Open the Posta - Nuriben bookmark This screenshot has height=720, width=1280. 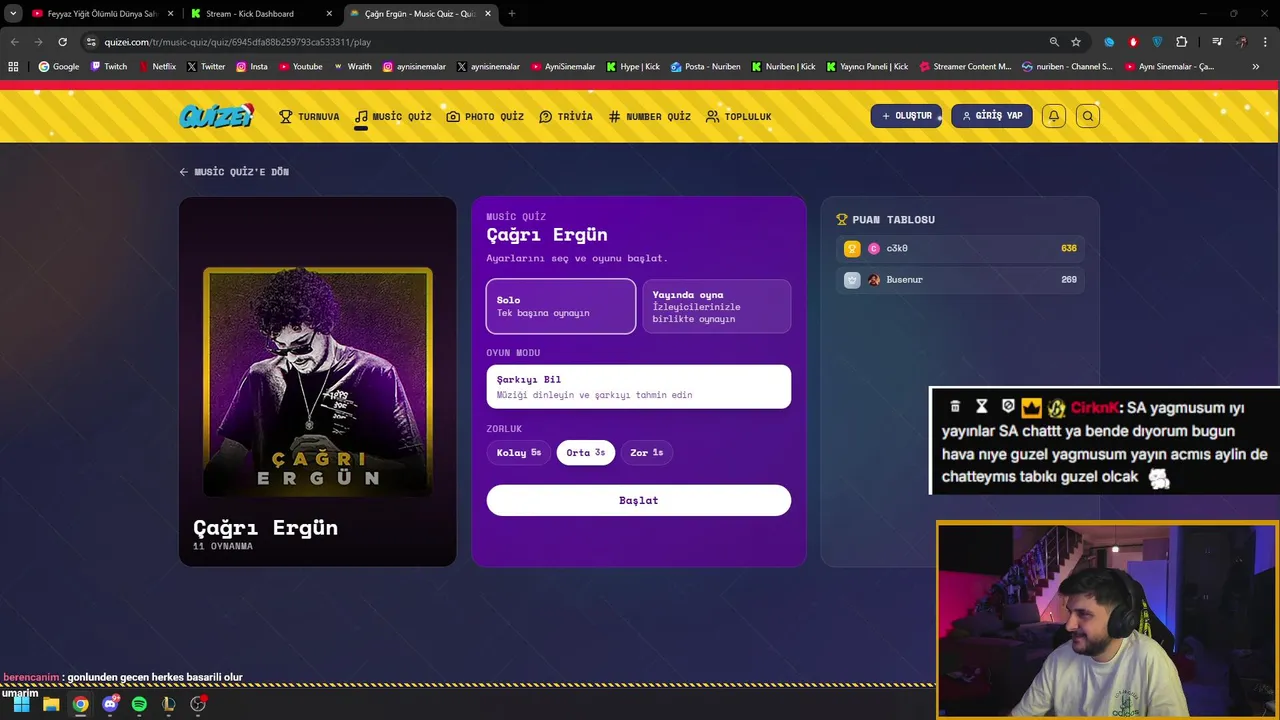tap(706, 67)
